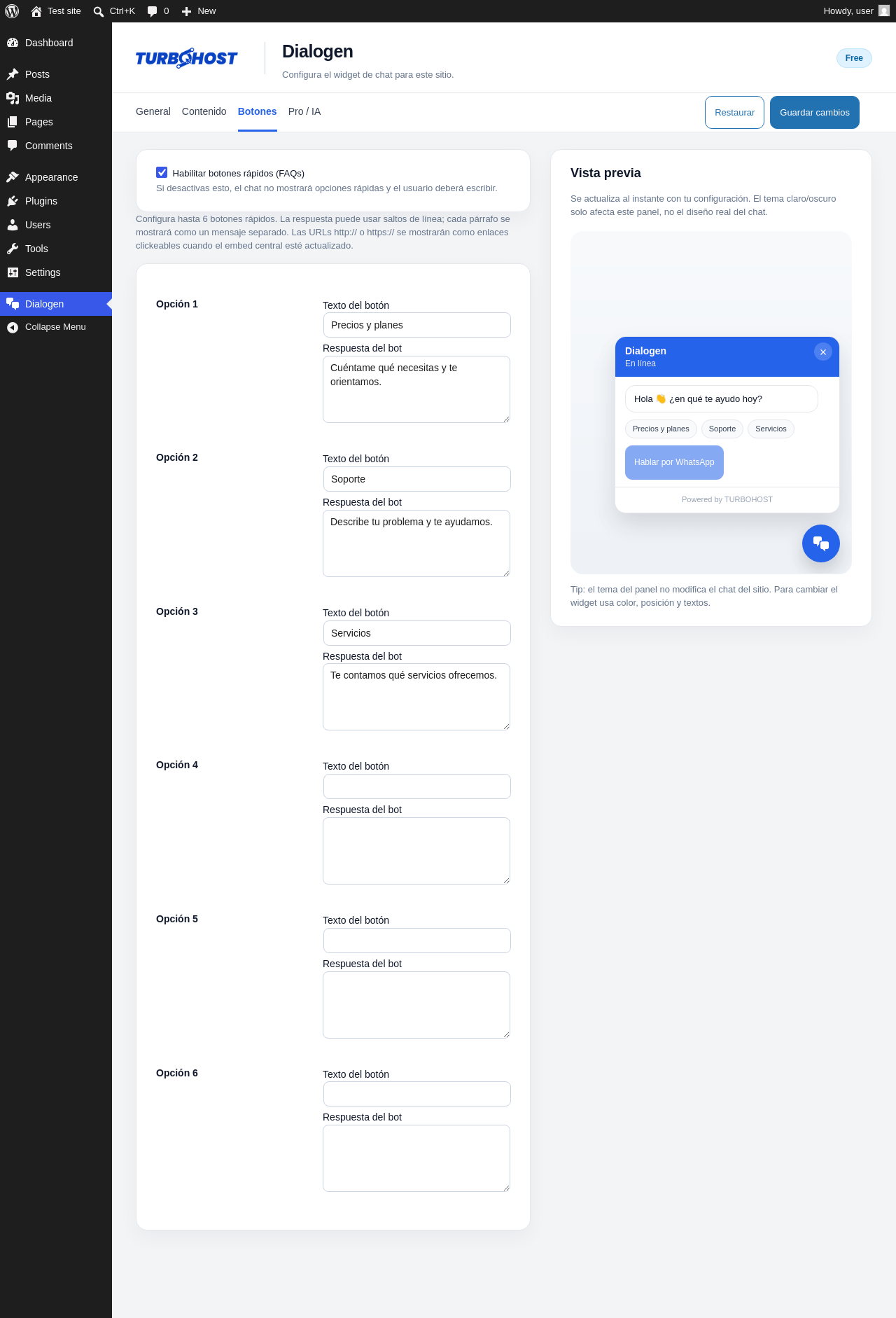The height and width of the screenshot is (1318, 896).
Task: Focus the empty Opción 4 button text field
Action: 417,786
